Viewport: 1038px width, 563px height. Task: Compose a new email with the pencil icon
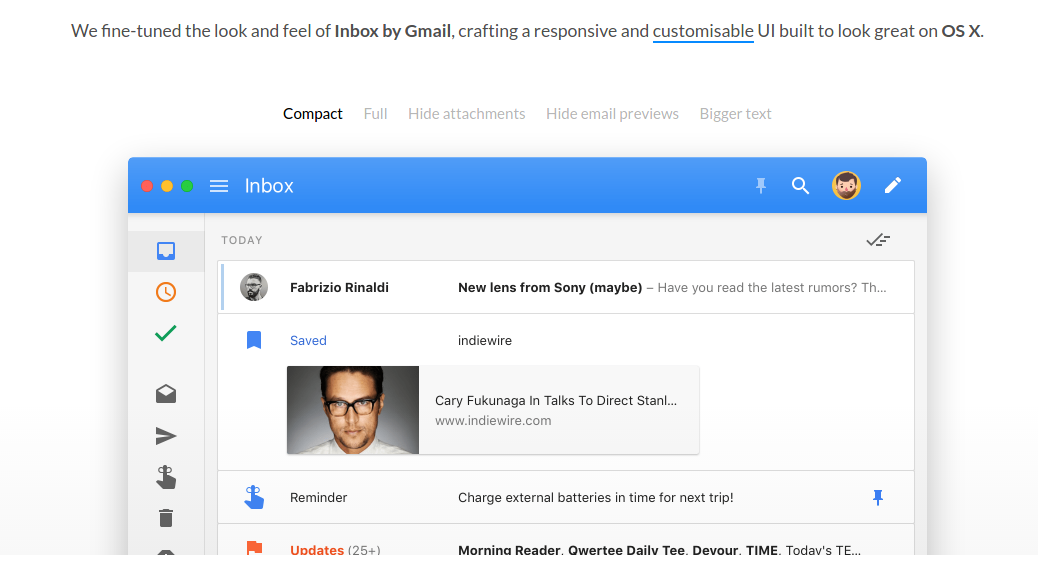pos(892,185)
